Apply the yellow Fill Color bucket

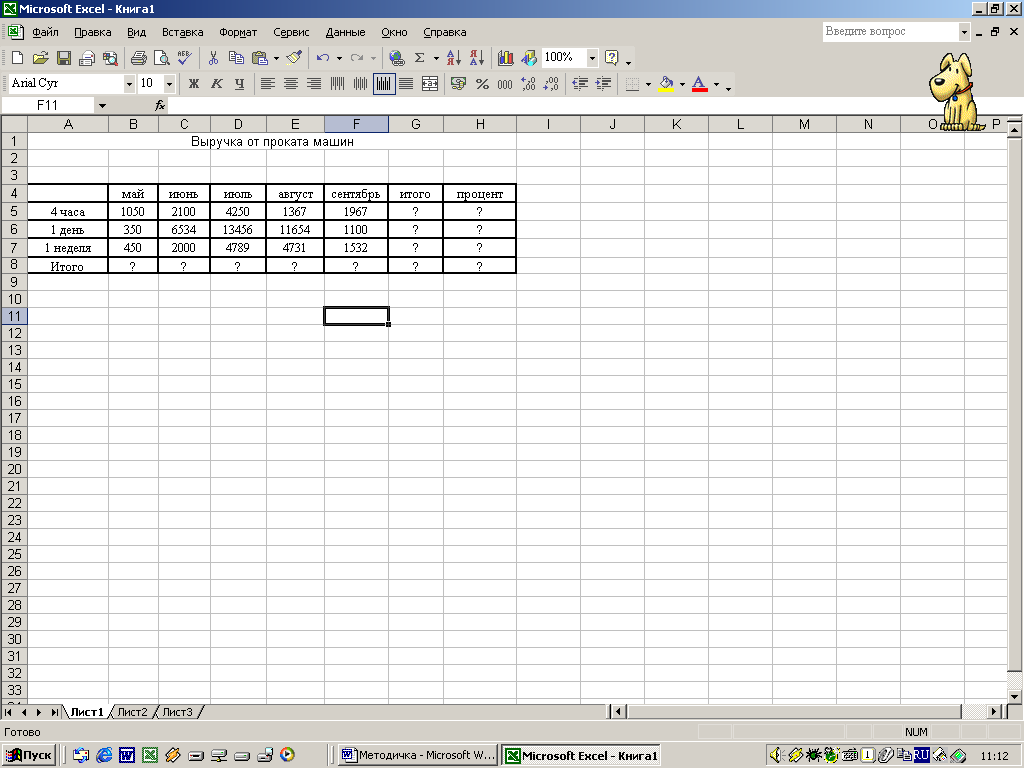(666, 84)
